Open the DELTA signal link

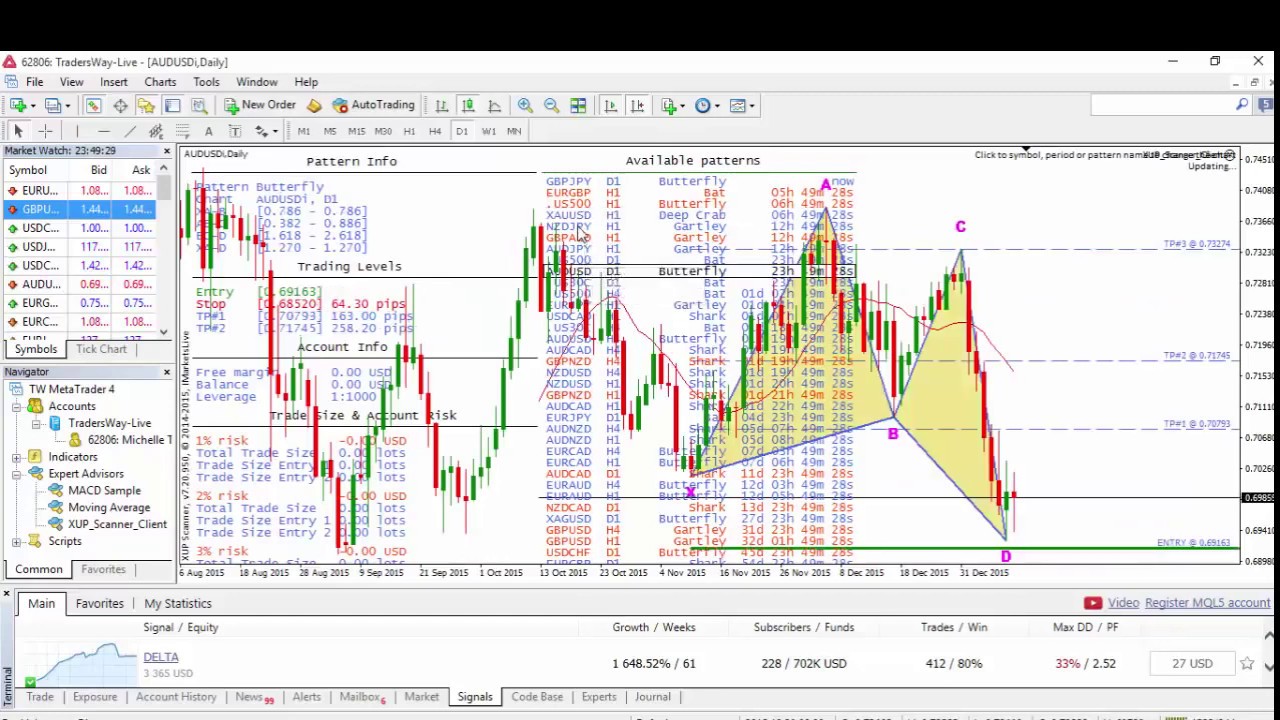[x=160, y=657]
